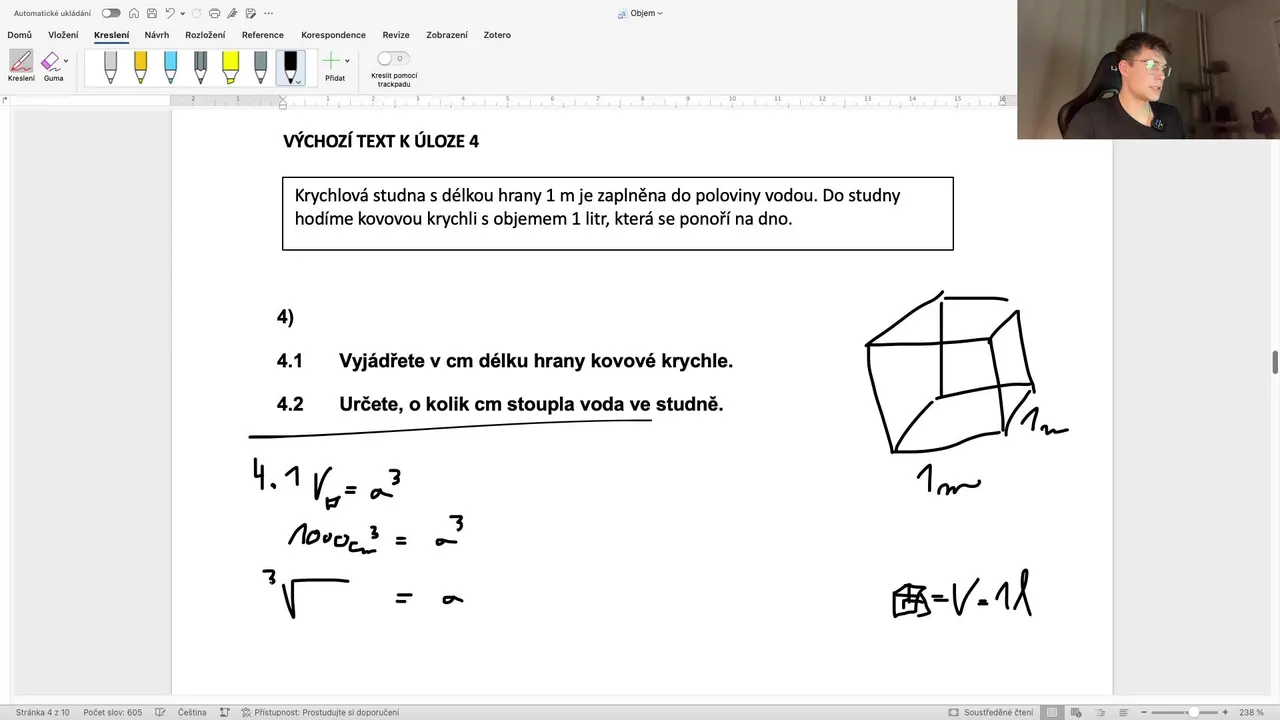Click the indent marker on the ruler
The width and height of the screenshot is (1280, 720).
click(x=283, y=103)
